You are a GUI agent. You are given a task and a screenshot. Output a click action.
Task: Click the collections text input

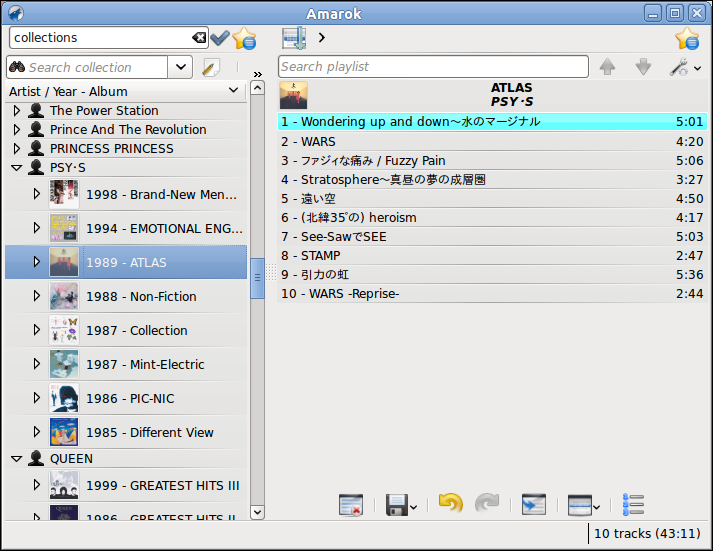point(101,37)
